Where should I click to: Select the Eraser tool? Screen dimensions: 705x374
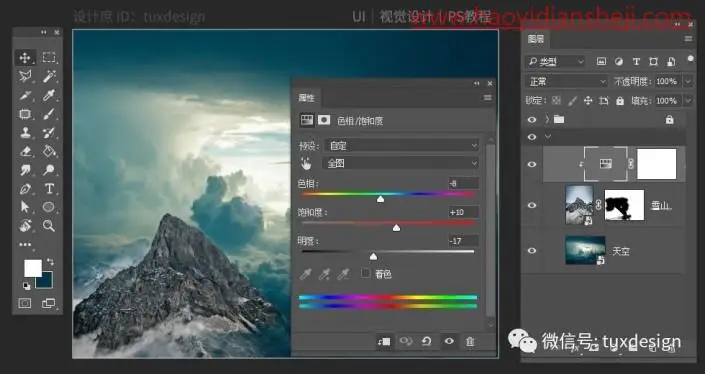25,151
